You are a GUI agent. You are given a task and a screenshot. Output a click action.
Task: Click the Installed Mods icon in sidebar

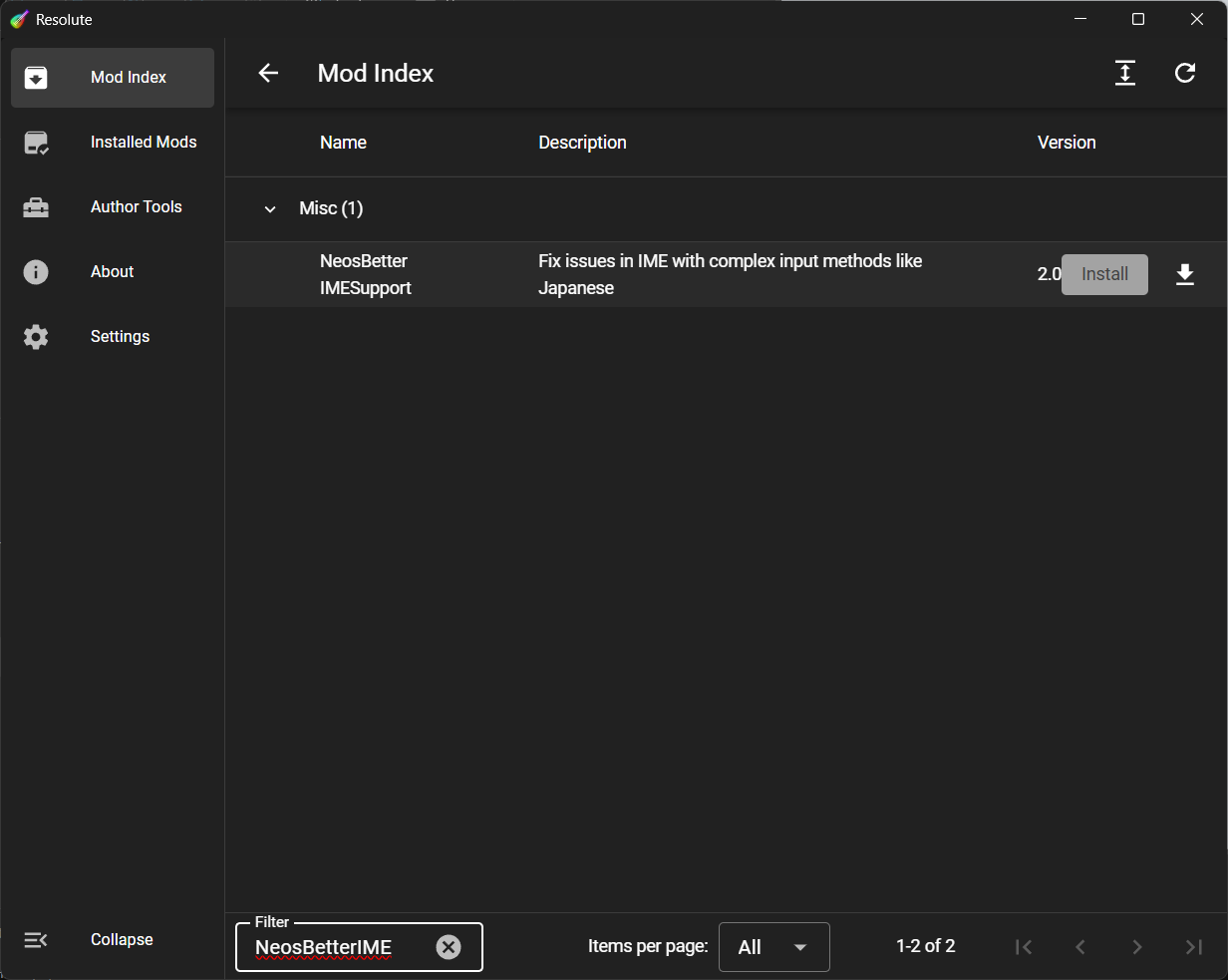36,143
